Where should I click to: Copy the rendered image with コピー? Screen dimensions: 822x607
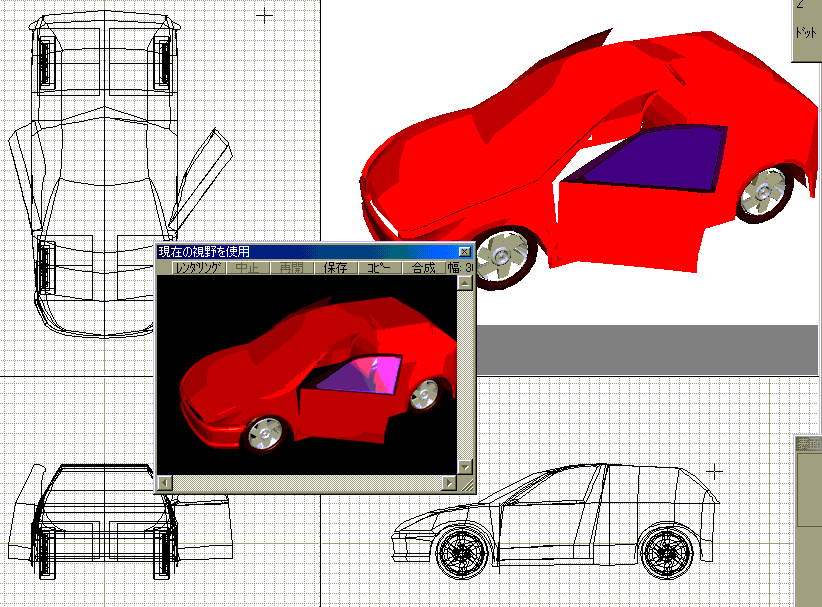378,268
